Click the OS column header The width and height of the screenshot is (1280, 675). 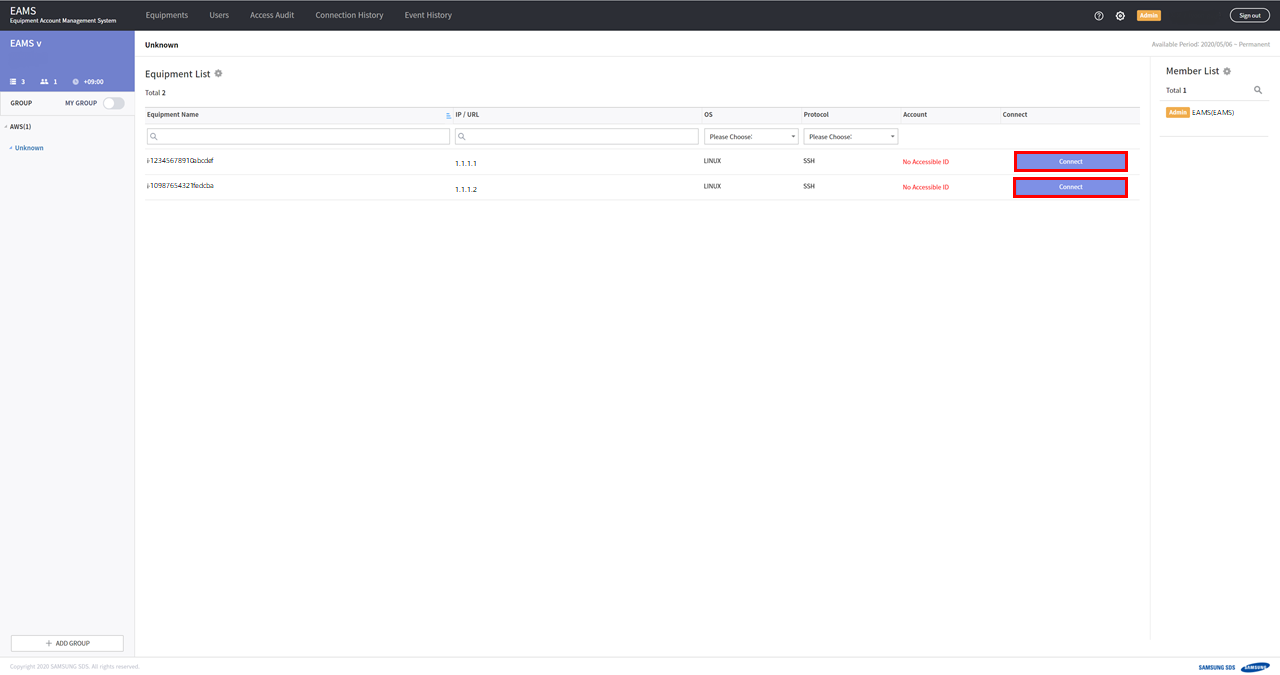point(708,115)
